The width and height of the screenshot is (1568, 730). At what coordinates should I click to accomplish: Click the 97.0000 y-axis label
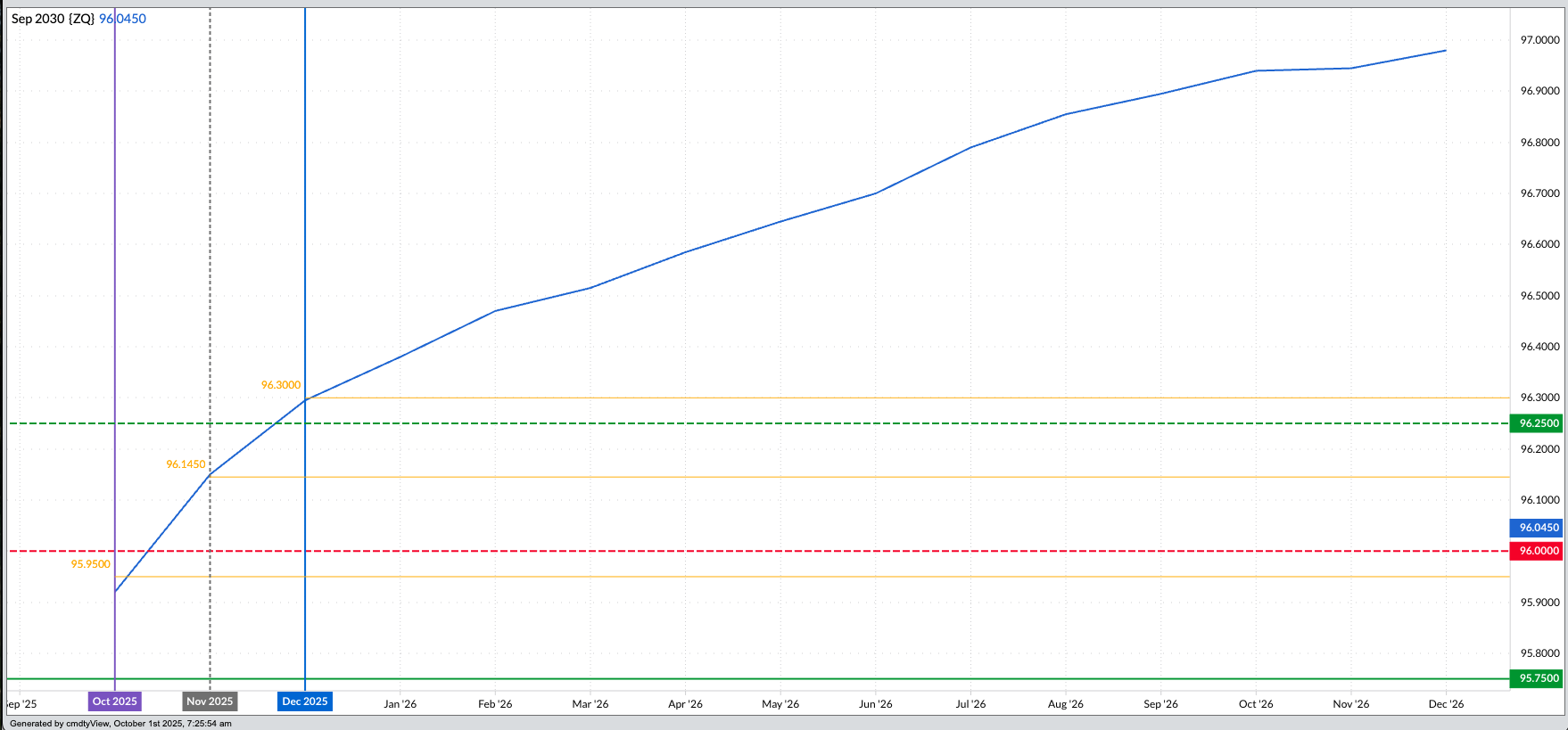point(1539,40)
